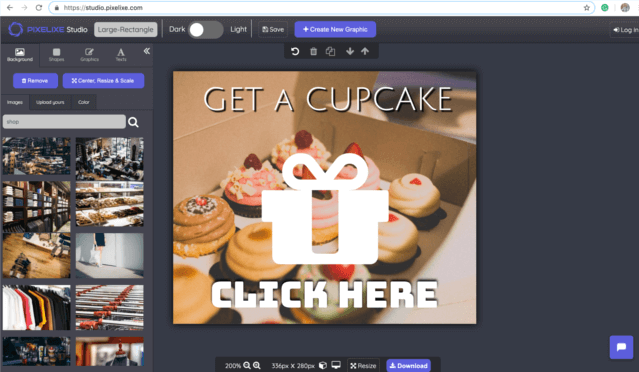Zoom in the canvas
639x372 pixels.
tap(257, 365)
